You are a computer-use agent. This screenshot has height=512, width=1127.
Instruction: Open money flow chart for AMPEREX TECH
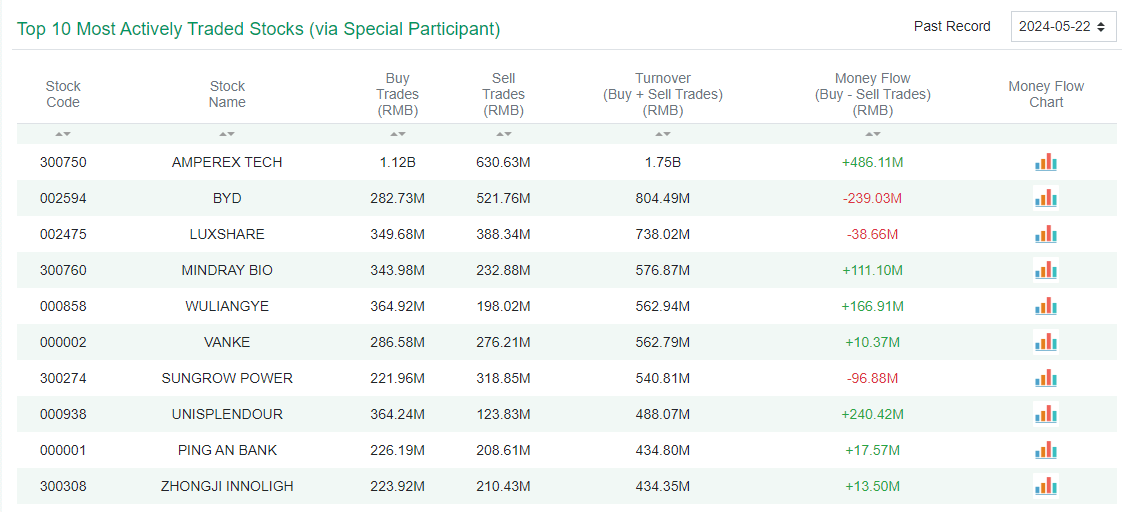pyautogui.click(x=1046, y=163)
